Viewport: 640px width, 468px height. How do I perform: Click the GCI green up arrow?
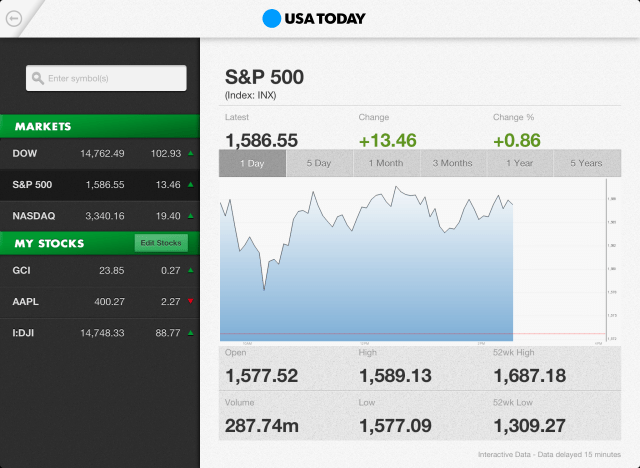191,270
